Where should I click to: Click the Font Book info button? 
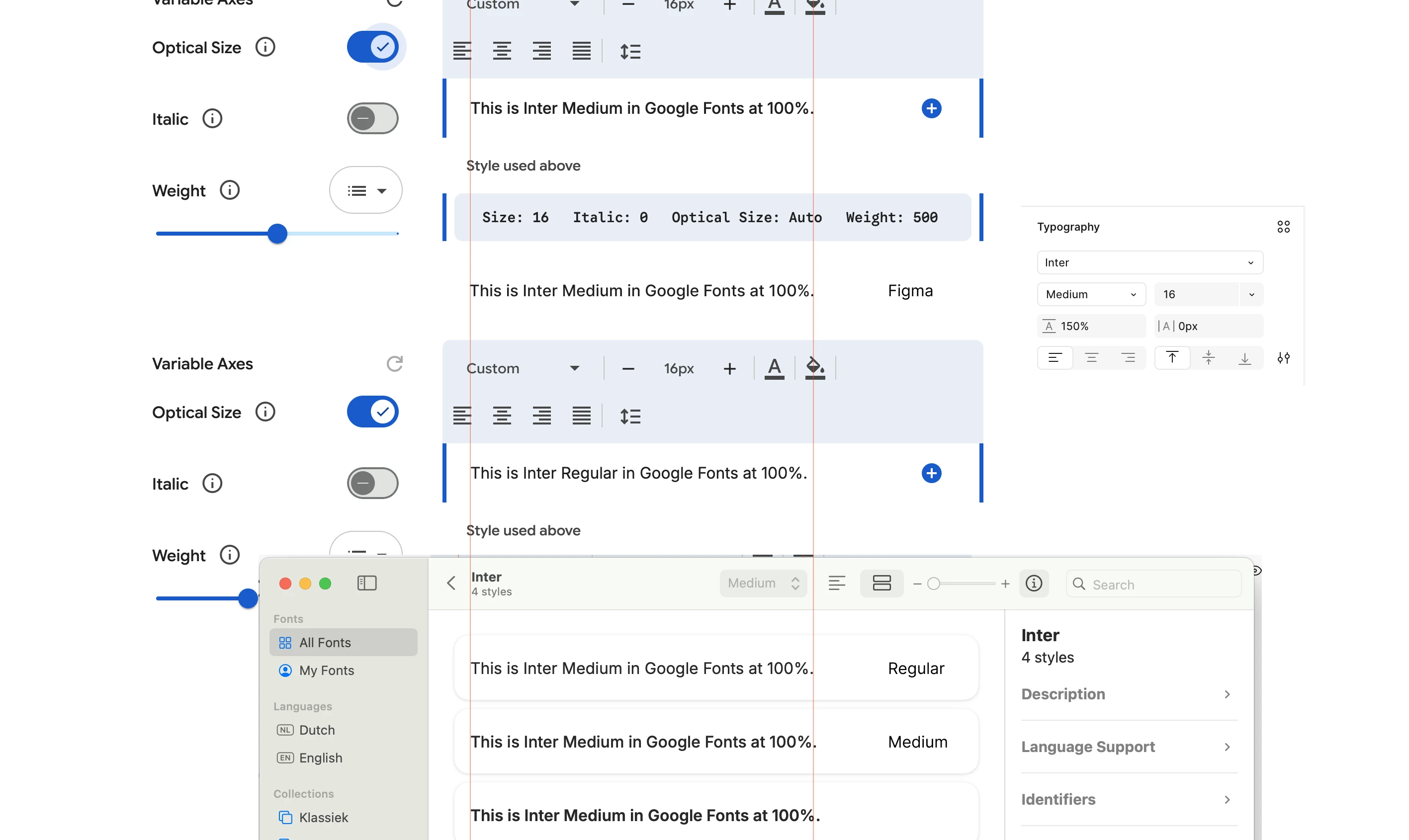click(1033, 583)
